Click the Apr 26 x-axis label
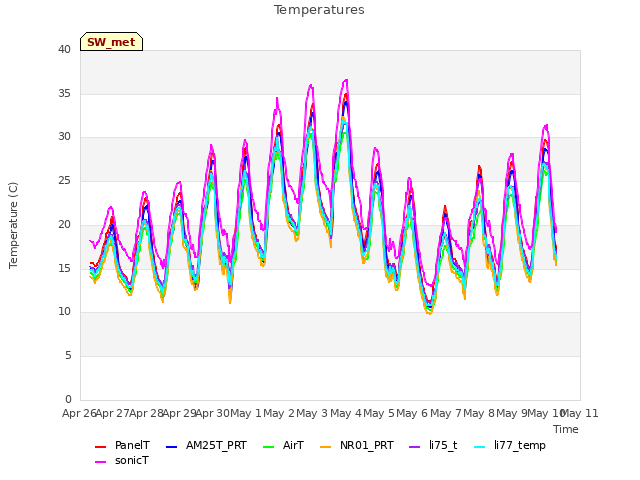Image resolution: width=640 pixels, height=480 pixels. [x=79, y=413]
